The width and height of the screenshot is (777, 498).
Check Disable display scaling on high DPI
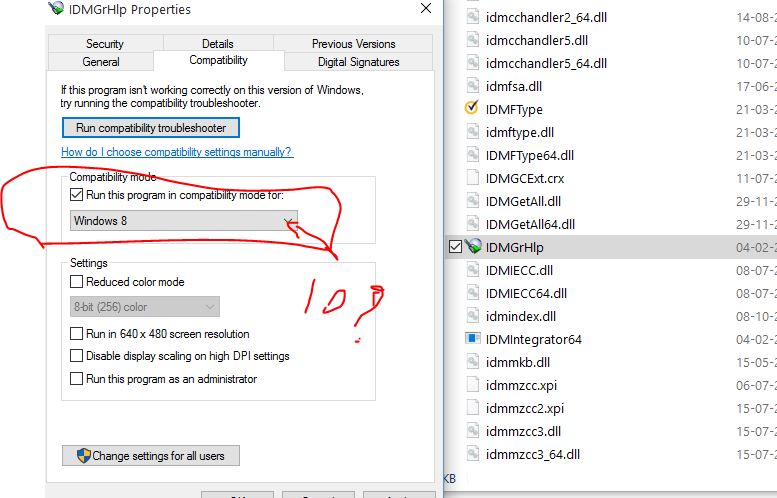click(76, 356)
